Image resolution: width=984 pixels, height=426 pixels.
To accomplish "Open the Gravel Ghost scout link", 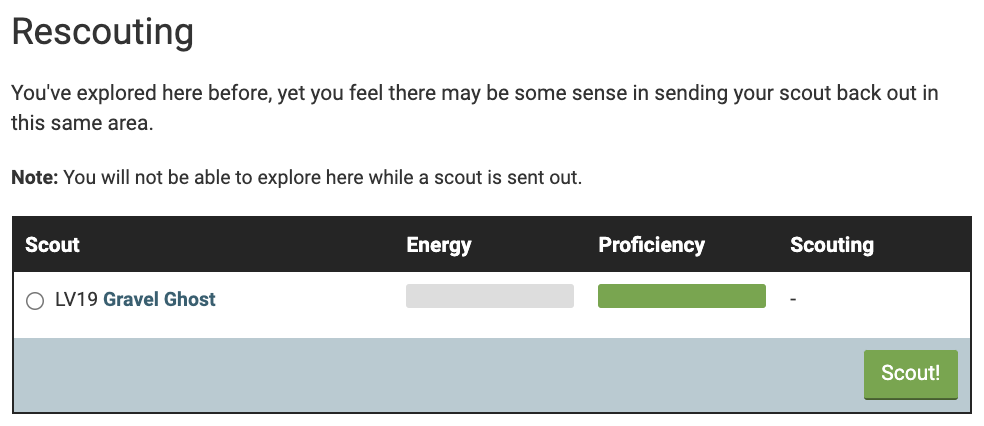I will pos(159,299).
